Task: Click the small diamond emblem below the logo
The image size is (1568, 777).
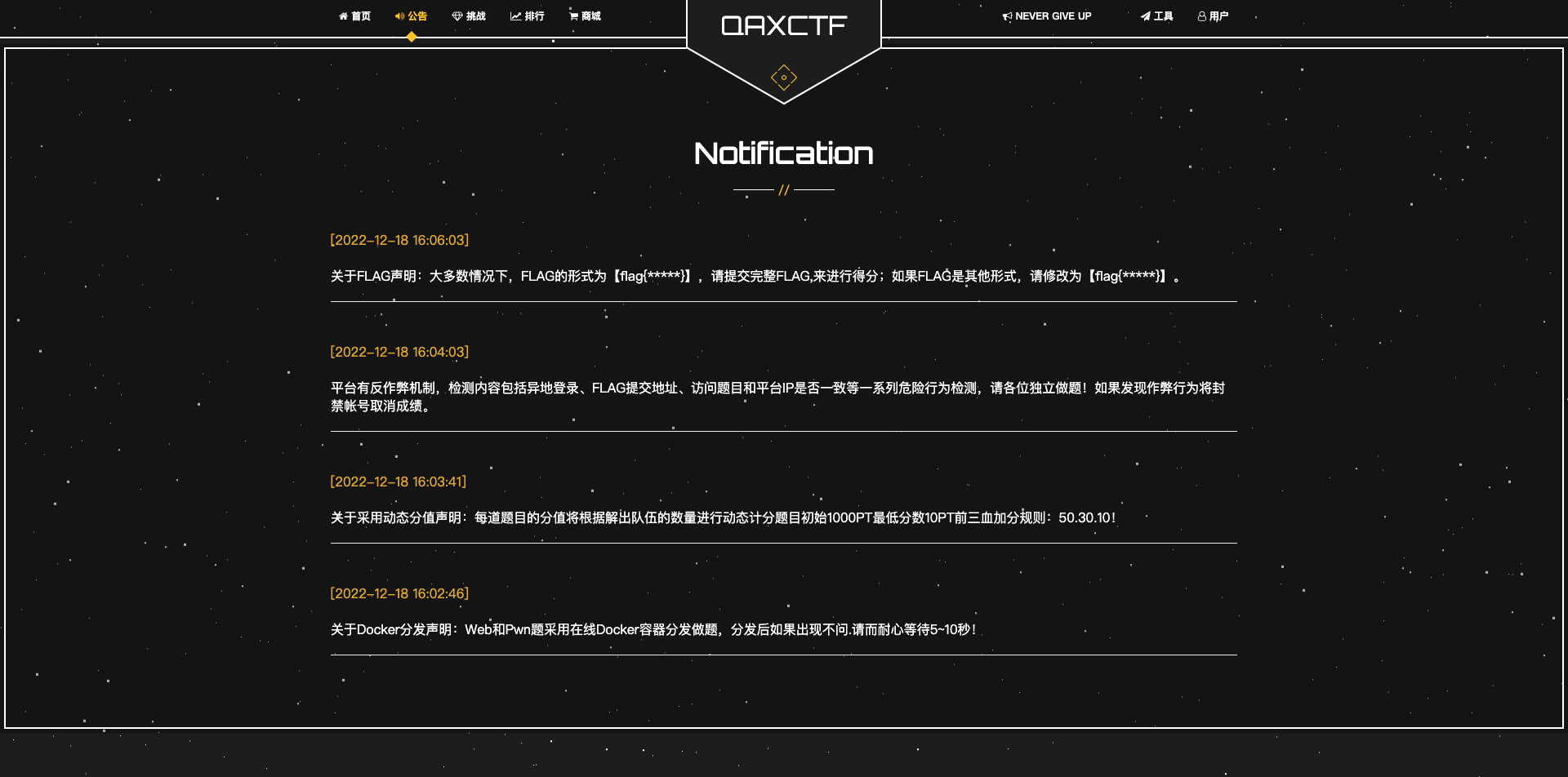Action: 783,78
